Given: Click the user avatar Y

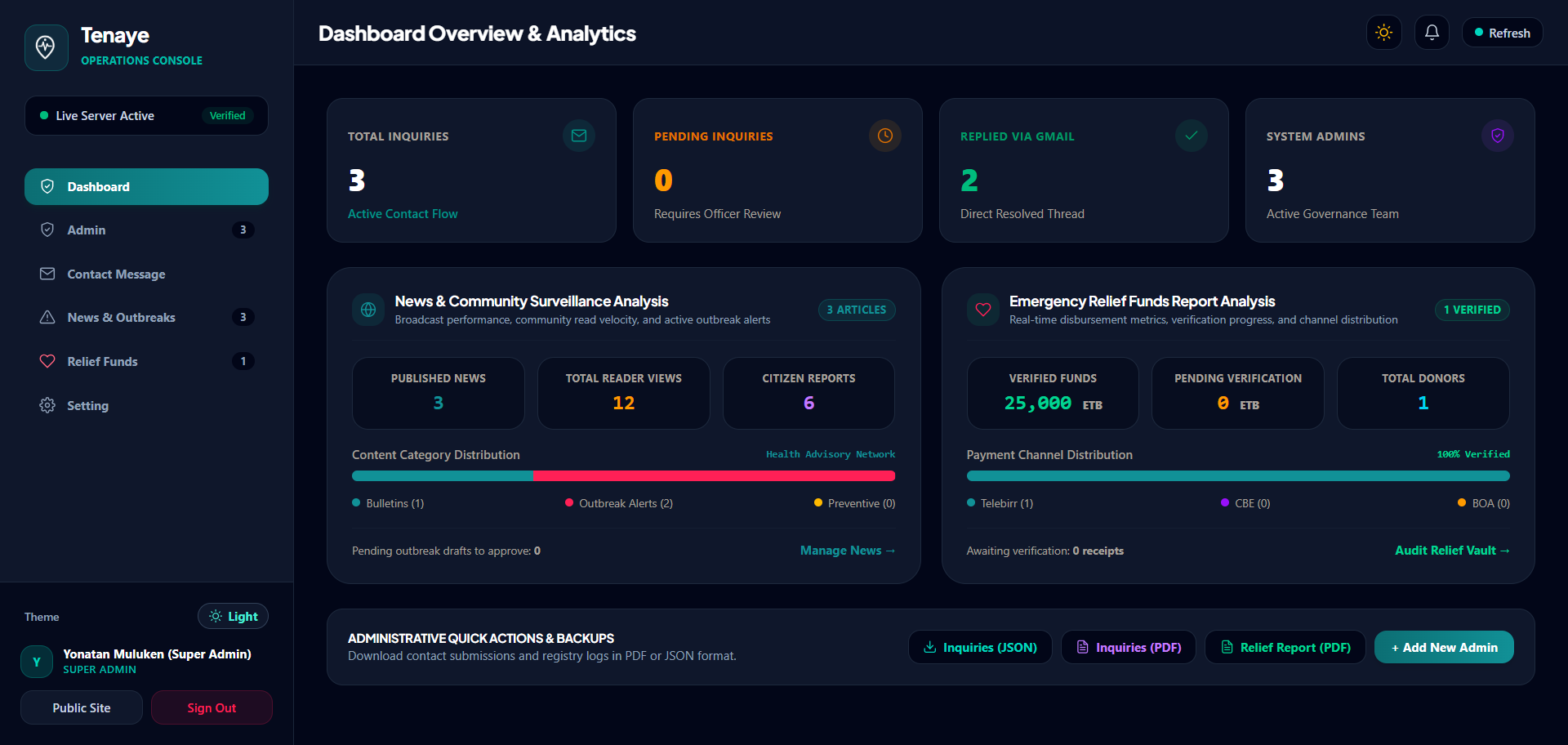Looking at the screenshot, I should pos(37,662).
